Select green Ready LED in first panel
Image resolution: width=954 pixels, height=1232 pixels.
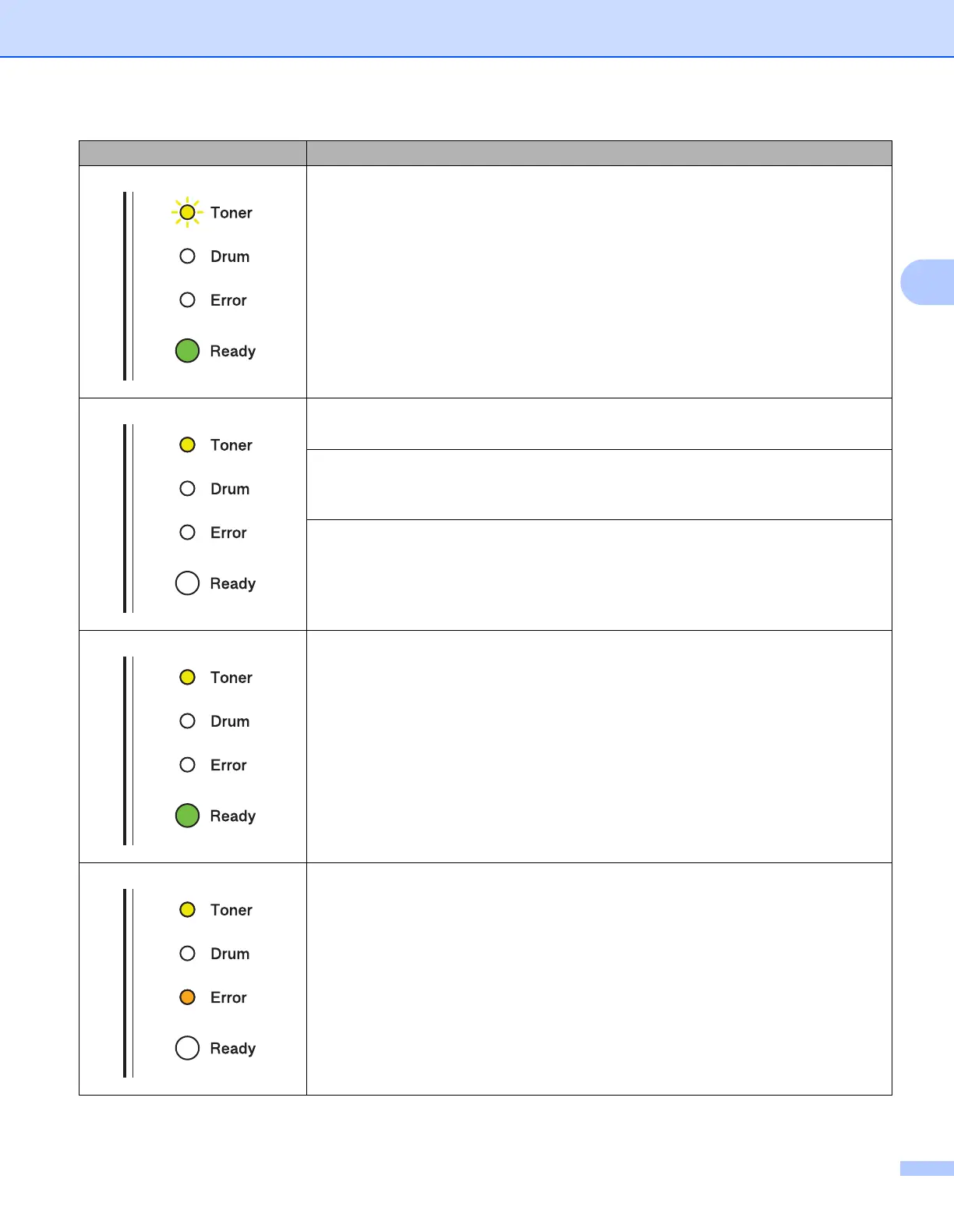pos(187,351)
